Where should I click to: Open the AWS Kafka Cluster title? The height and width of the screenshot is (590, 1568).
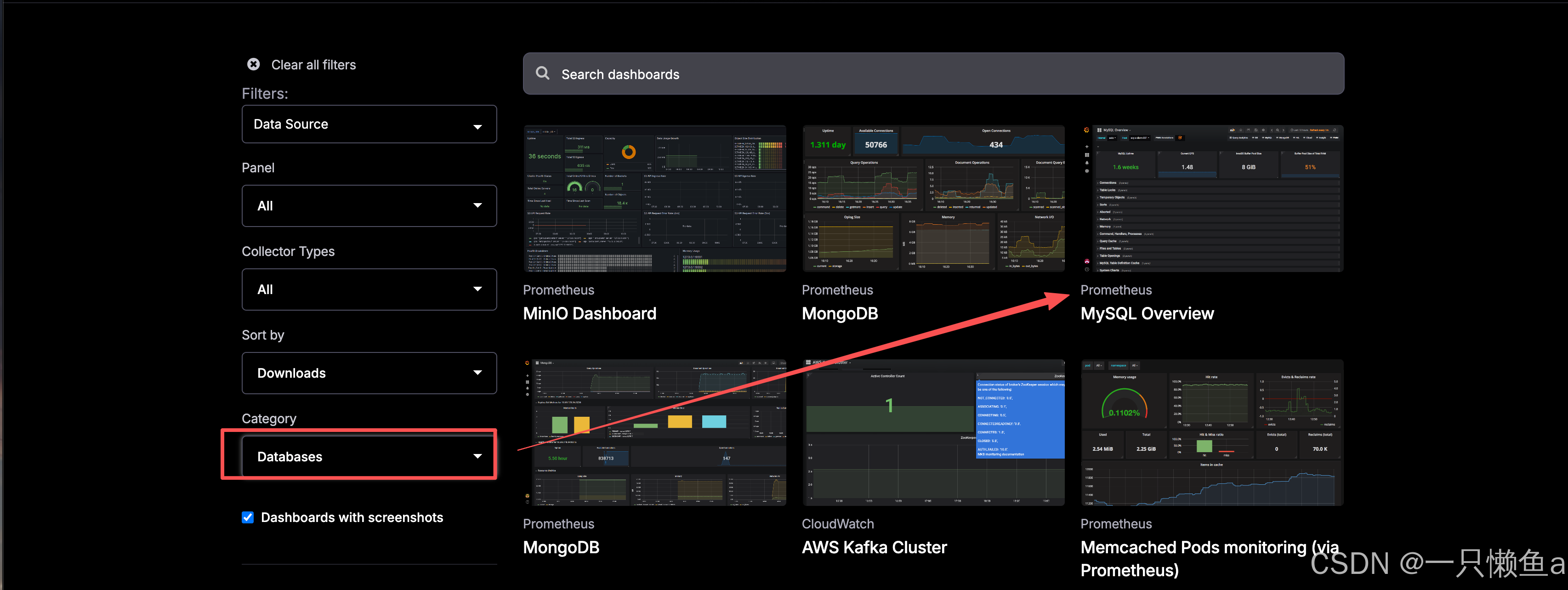[874, 547]
